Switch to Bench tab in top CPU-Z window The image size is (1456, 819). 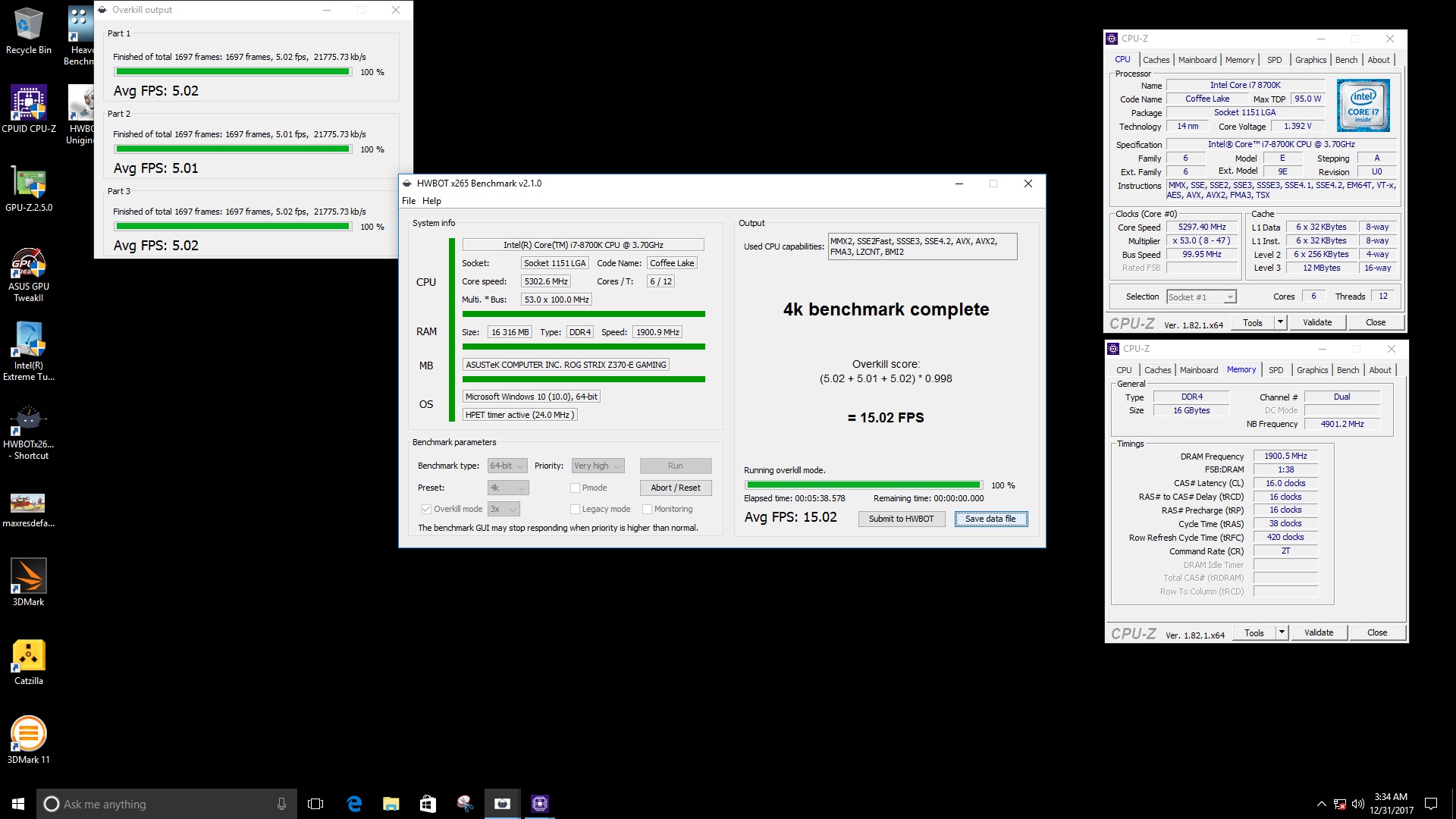pyautogui.click(x=1347, y=60)
